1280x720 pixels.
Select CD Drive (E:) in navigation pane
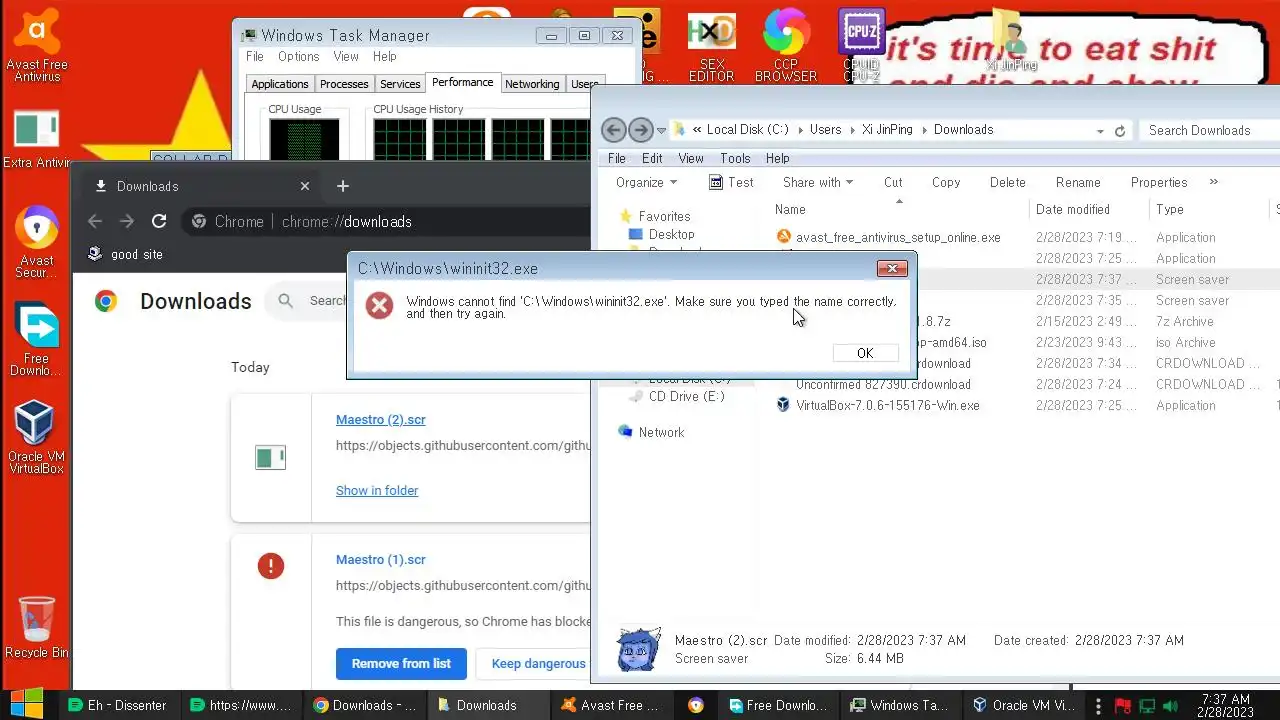[676, 397]
